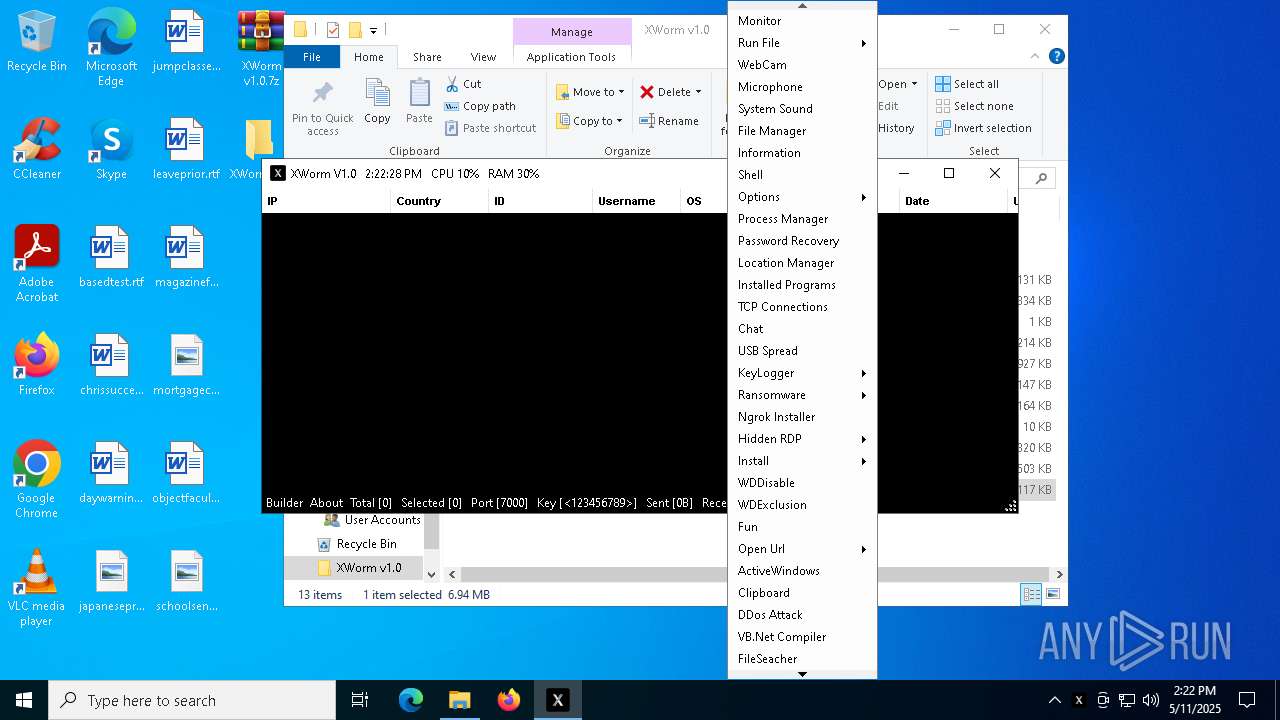Screen dimensions: 1280x720
Task: Switch Explorer to large icons view
Action: point(1052,594)
